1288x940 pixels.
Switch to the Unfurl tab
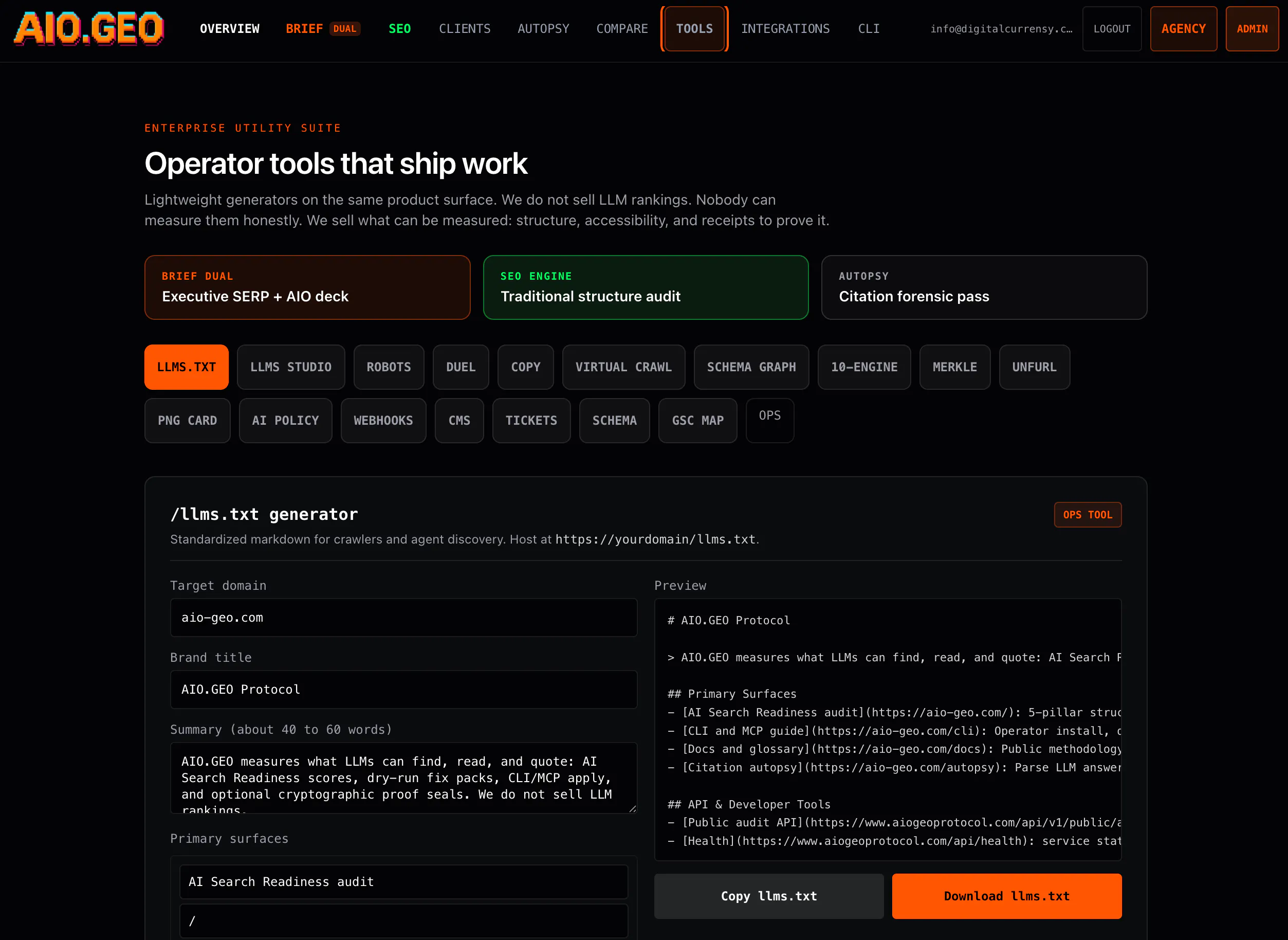click(x=1035, y=367)
